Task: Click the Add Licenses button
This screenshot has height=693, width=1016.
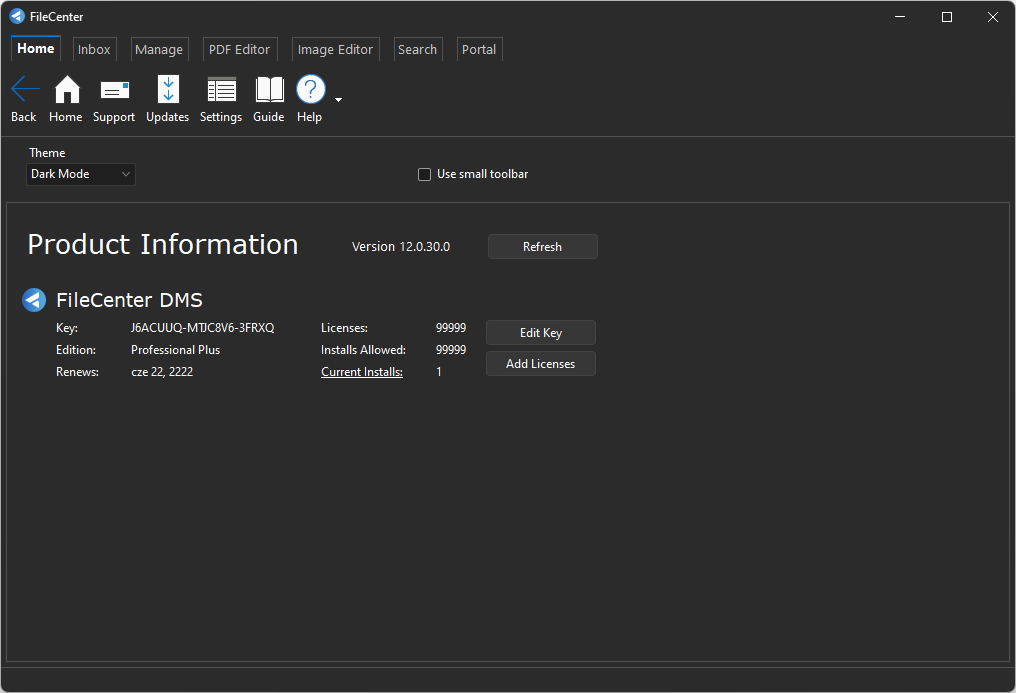Action: 540,363
